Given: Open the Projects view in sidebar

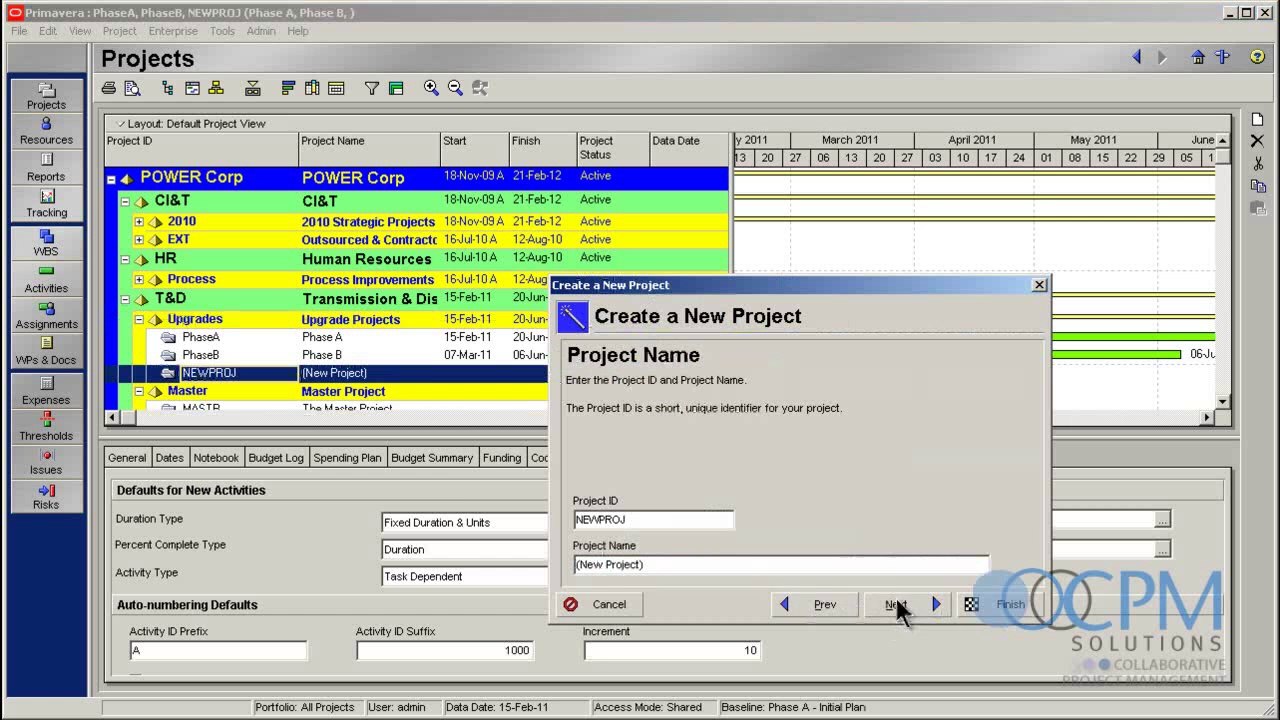Looking at the screenshot, I should point(46,96).
